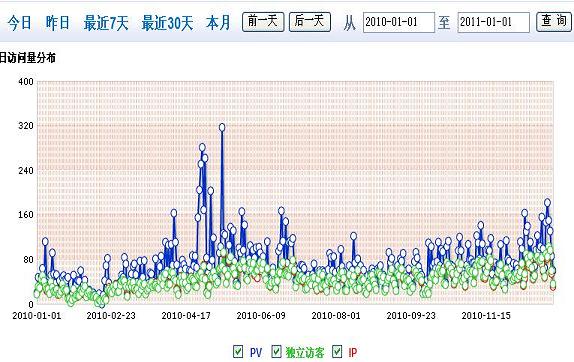Toggle the PV series checkbox
574x362 pixels.
point(238,351)
